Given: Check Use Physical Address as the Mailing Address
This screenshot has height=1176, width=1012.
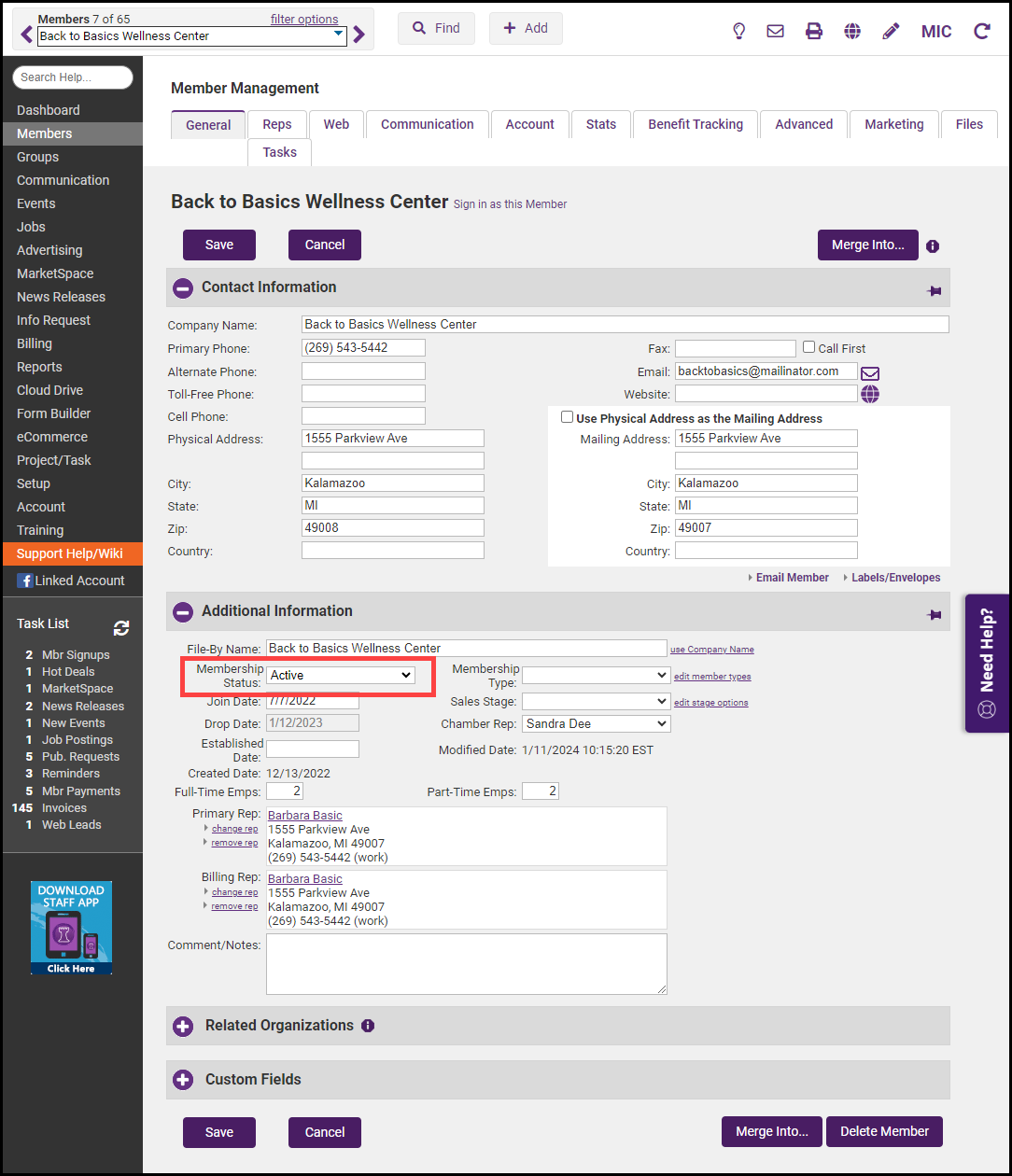Looking at the screenshot, I should pos(567,417).
